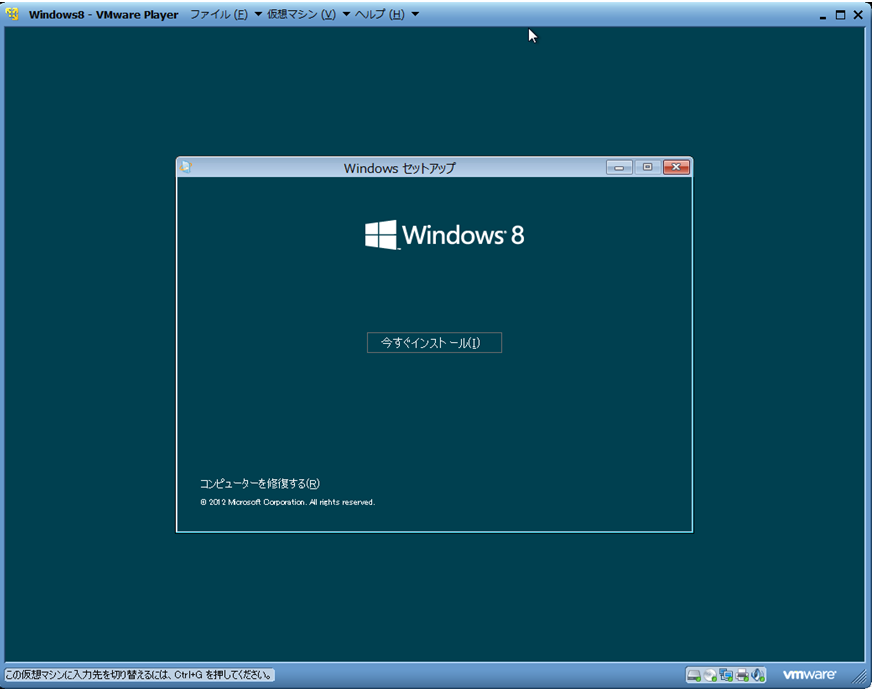Click the Ctrl+G input hint status message
Screen dimensions: 872x692
point(140,675)
